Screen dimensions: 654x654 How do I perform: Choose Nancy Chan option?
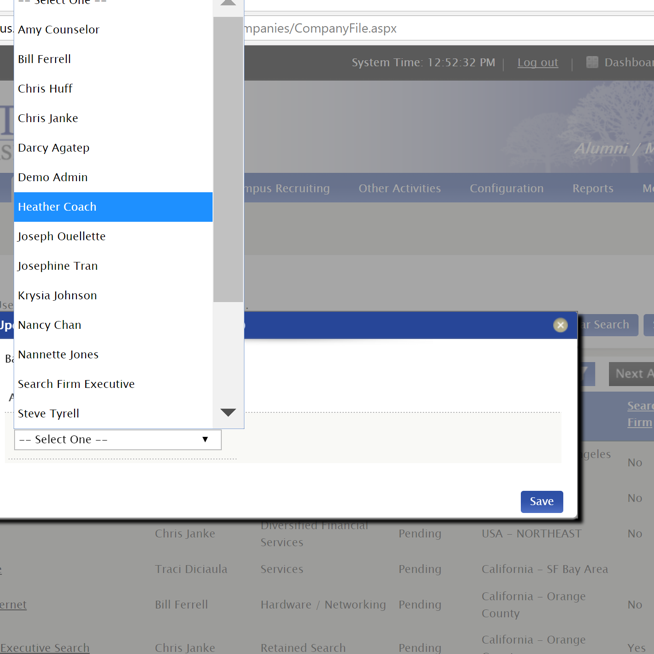(113, 325)
